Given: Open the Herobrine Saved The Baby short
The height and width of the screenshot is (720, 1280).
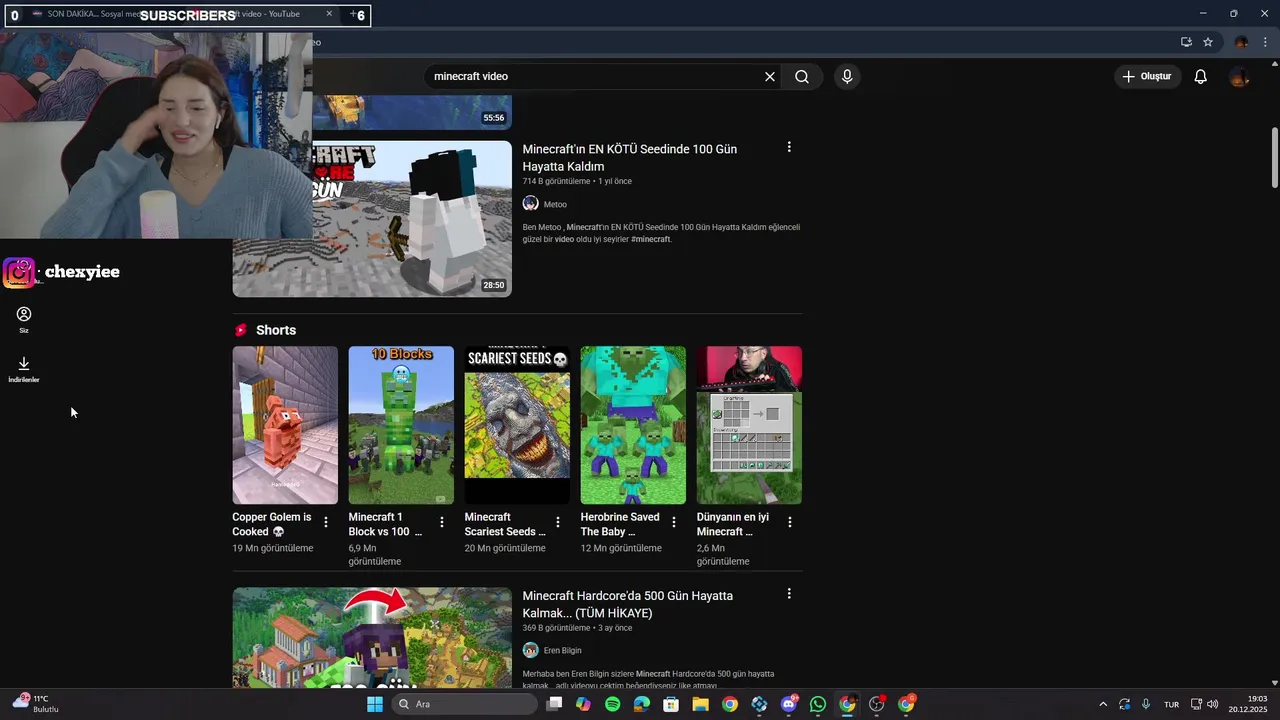Looking at the screenshot, I should (x=633, y=425).
